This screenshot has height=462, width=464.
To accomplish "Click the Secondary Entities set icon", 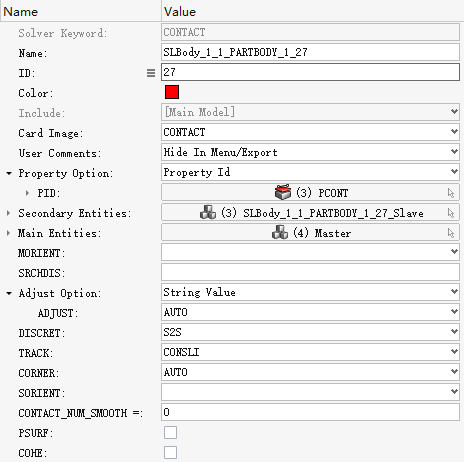I will [x=208, y=212].
